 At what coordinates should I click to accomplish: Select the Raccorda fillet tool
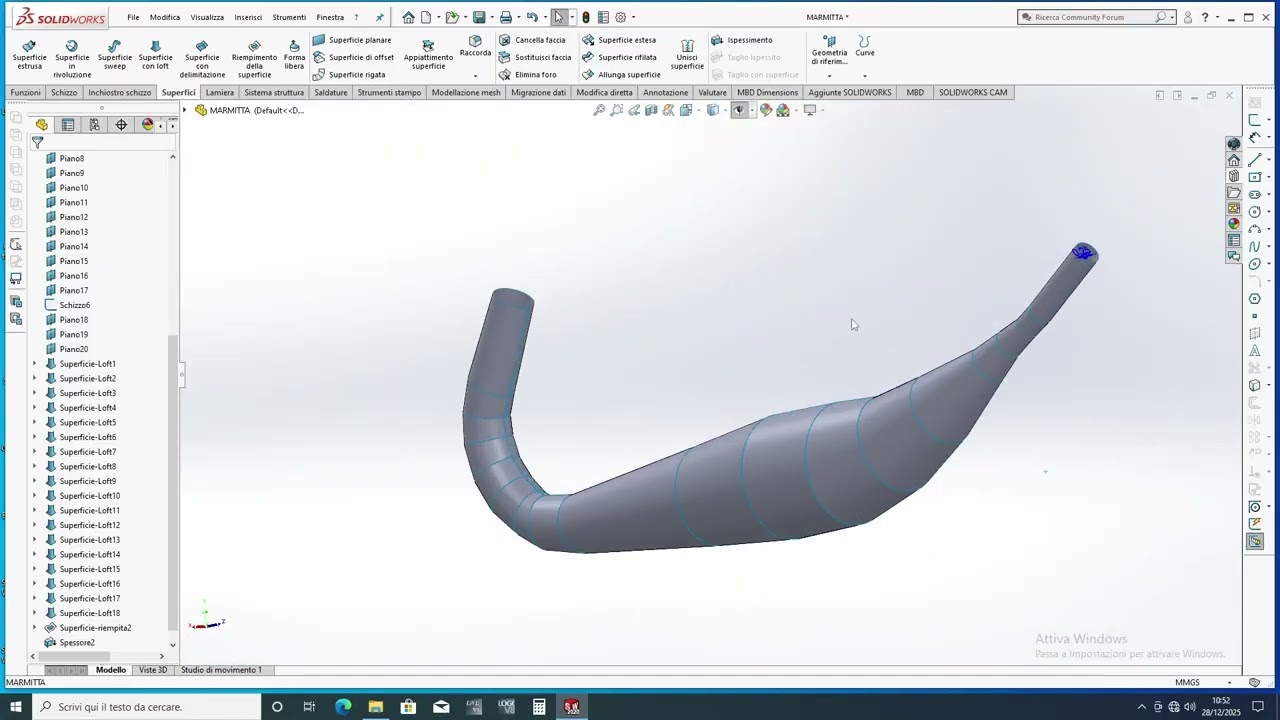tap(475, 47)
